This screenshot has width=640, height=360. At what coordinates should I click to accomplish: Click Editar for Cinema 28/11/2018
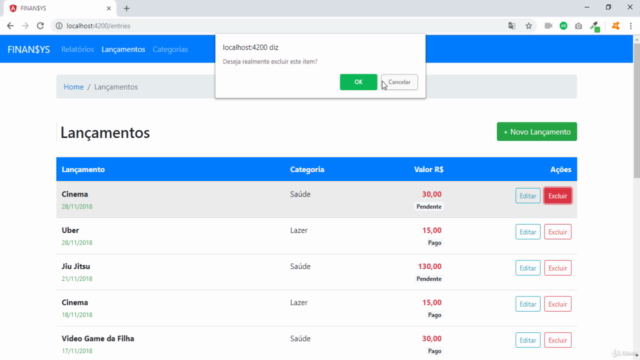click(528, 196)
